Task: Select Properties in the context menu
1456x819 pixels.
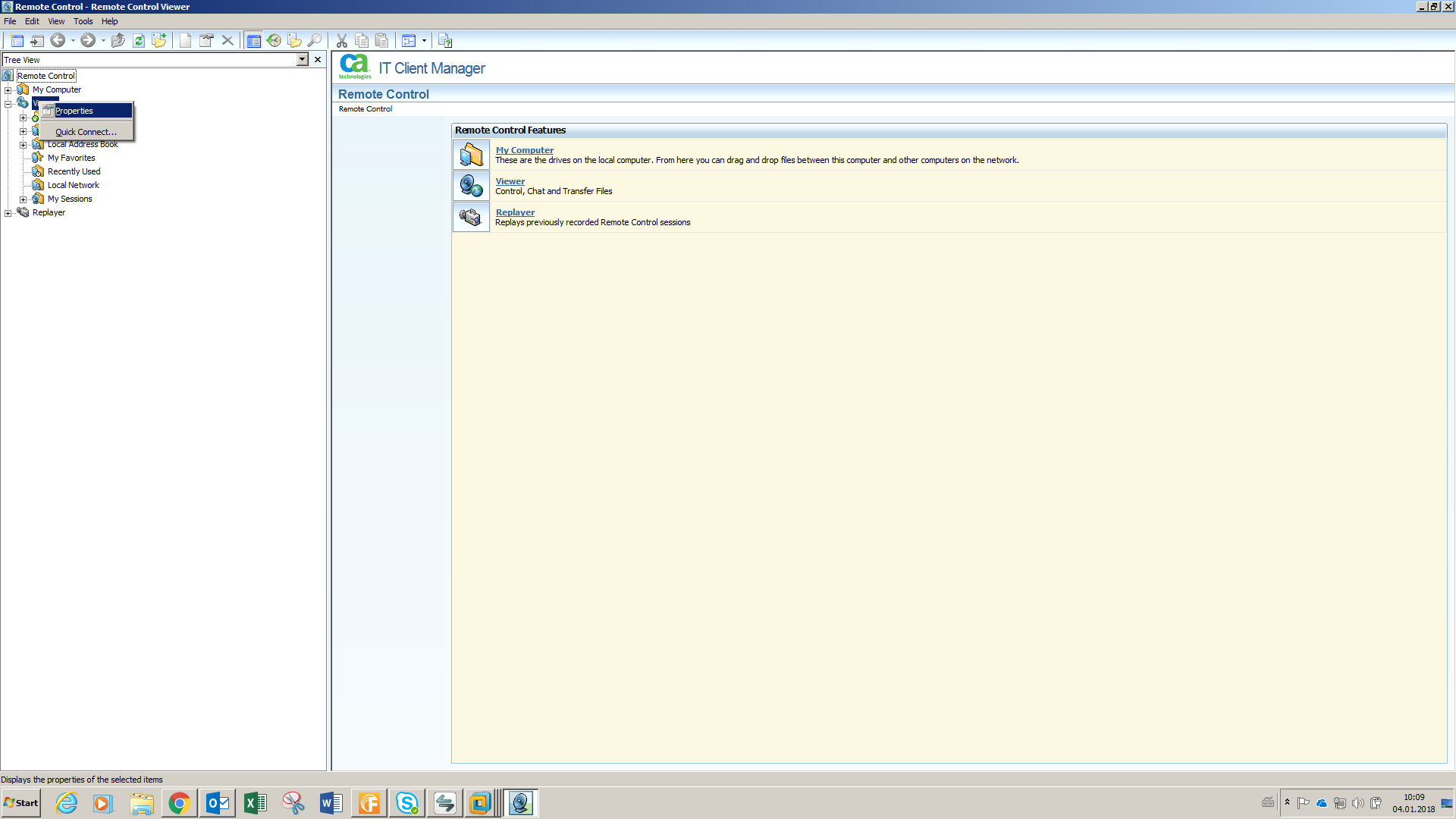Action: pos(74,111)
